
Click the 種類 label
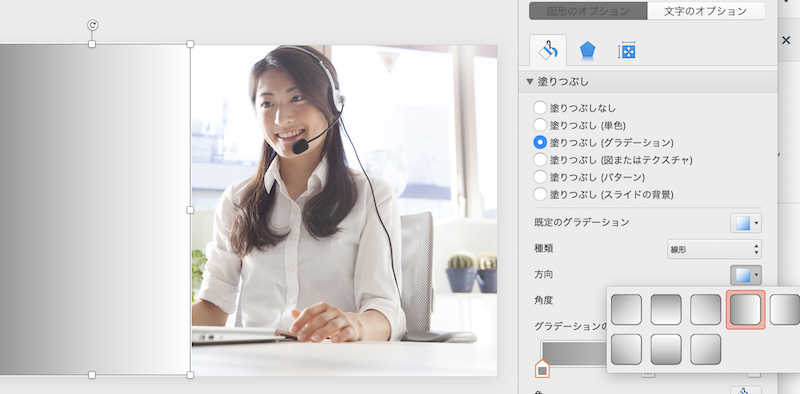point(544,249)
